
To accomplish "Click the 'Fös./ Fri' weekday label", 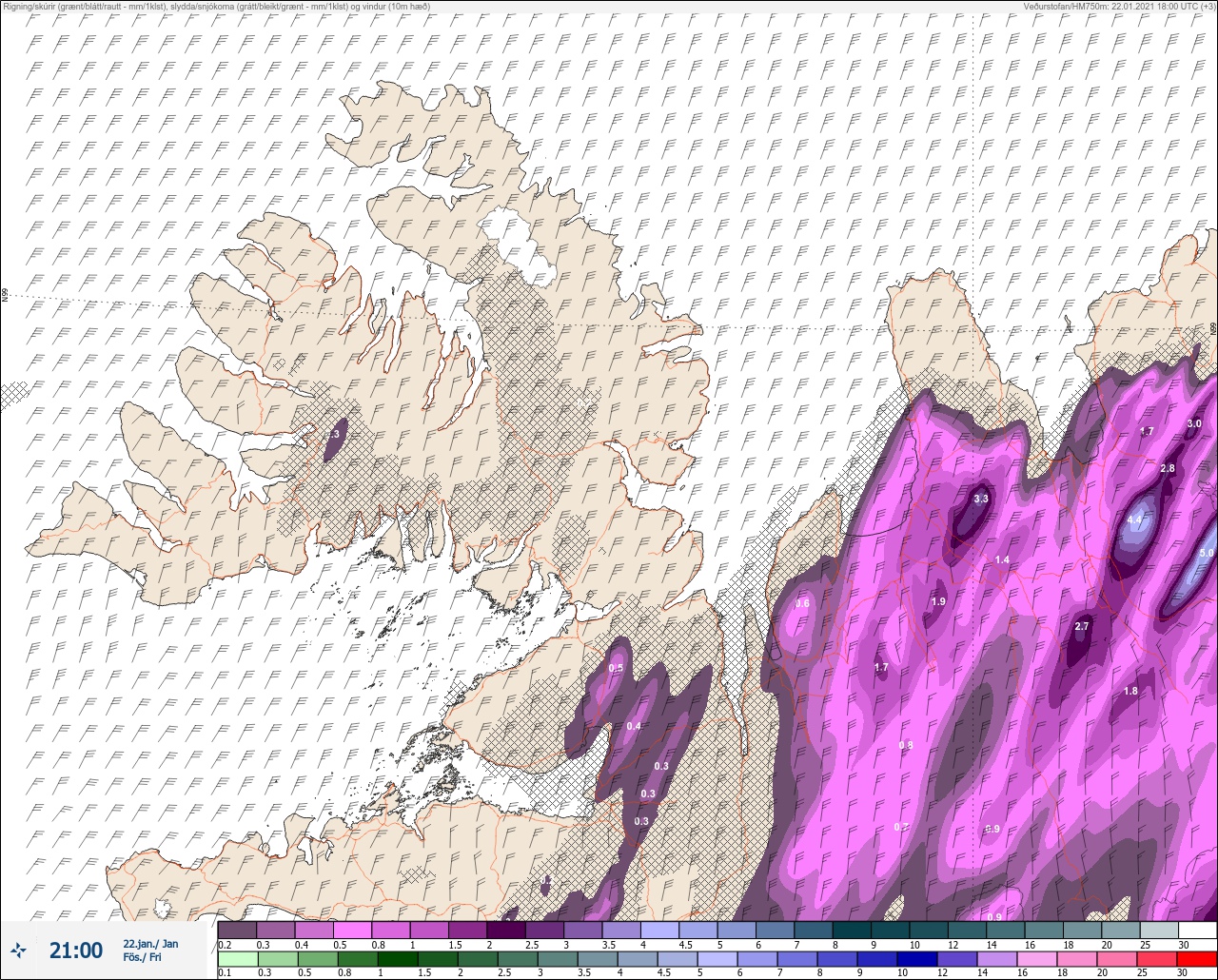I will coord(142,957).
